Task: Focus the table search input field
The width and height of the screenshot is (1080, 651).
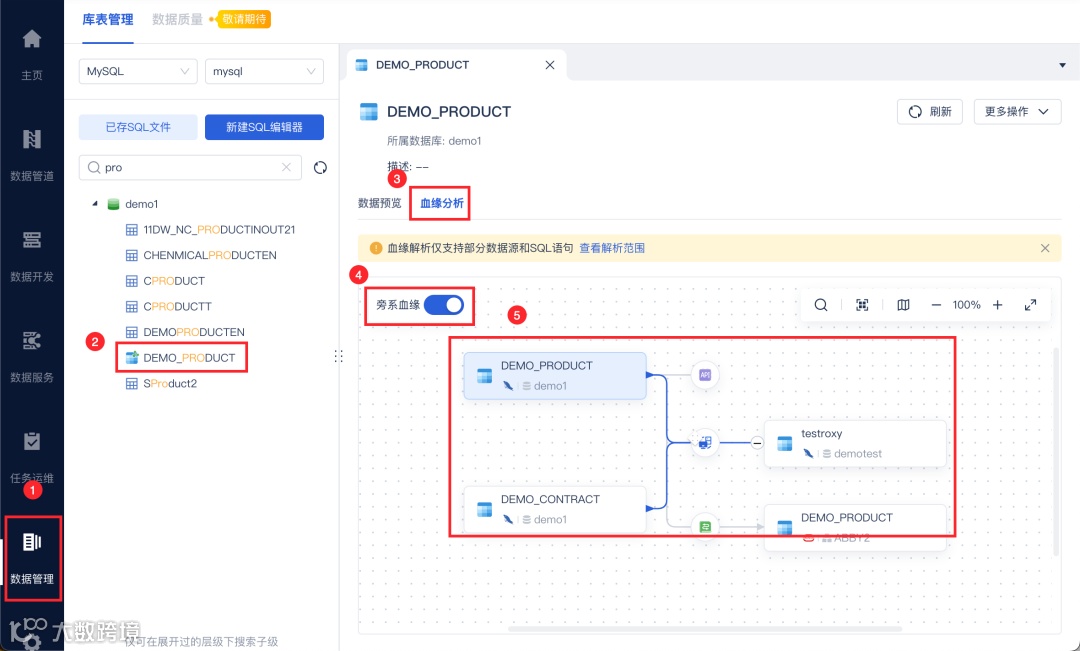Action: click(191, 167)
